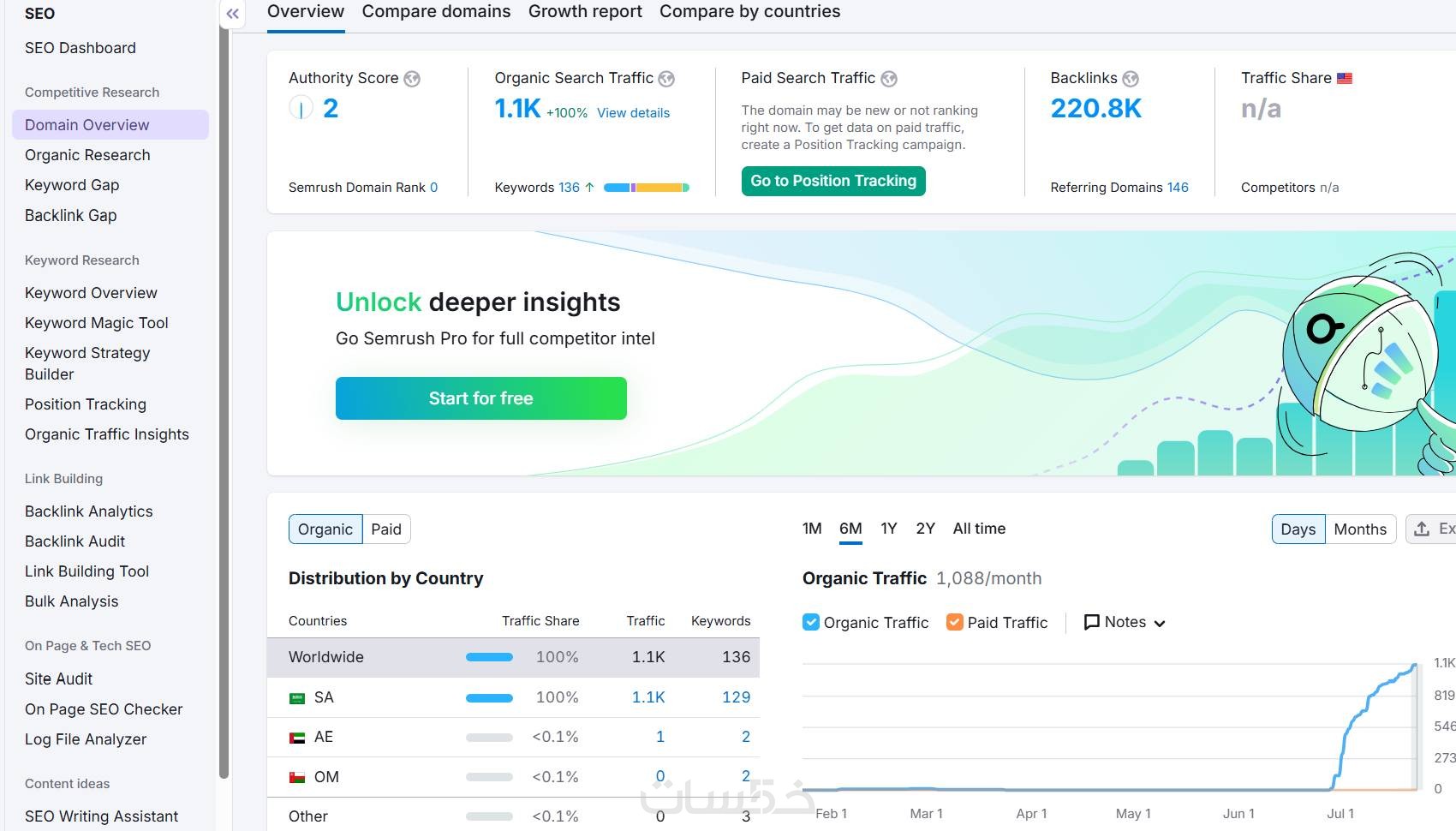Open the Growth report tab

coord(585,12)
